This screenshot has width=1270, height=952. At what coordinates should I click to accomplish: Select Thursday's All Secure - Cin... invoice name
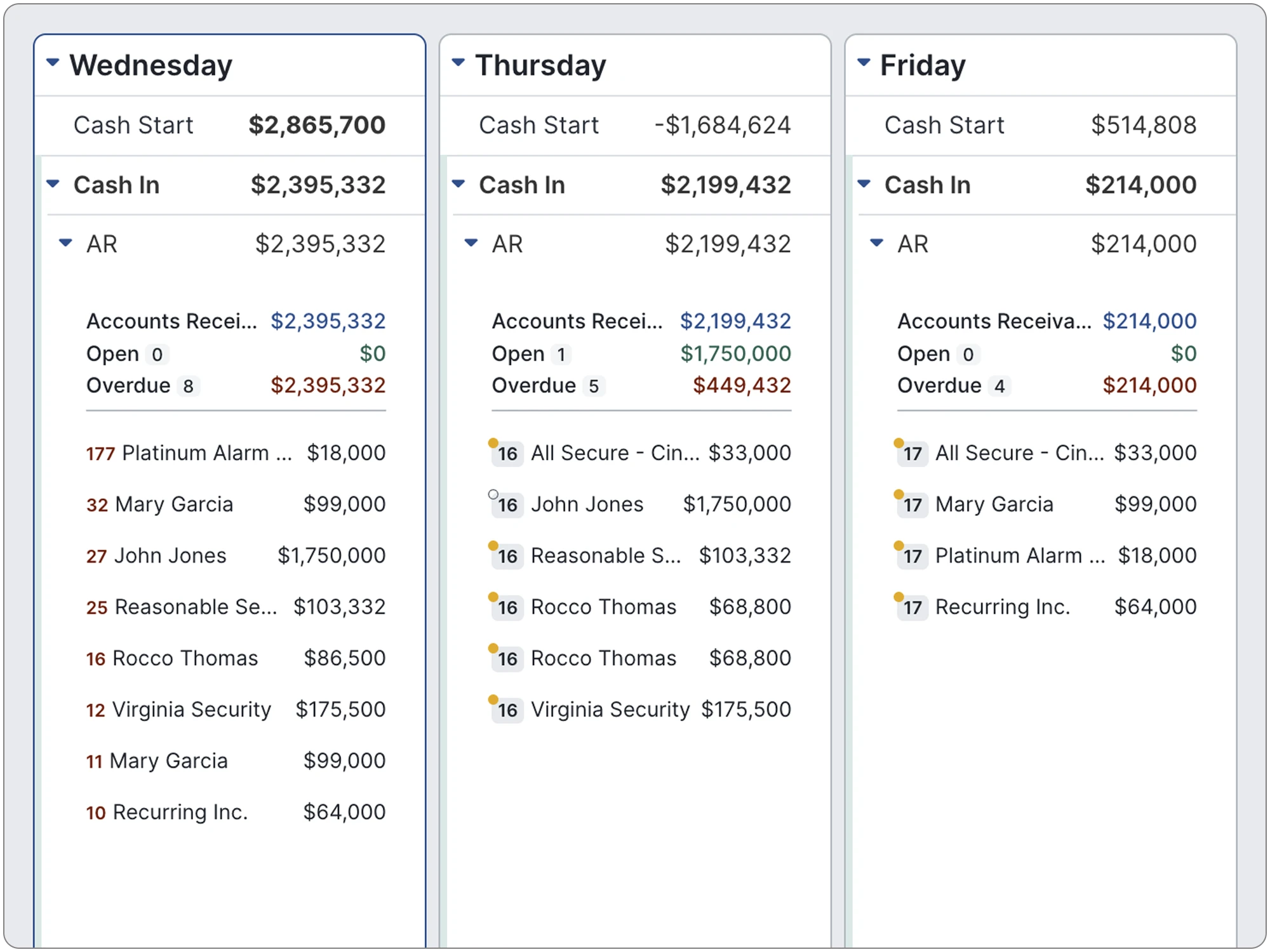[x=615, y=453]
